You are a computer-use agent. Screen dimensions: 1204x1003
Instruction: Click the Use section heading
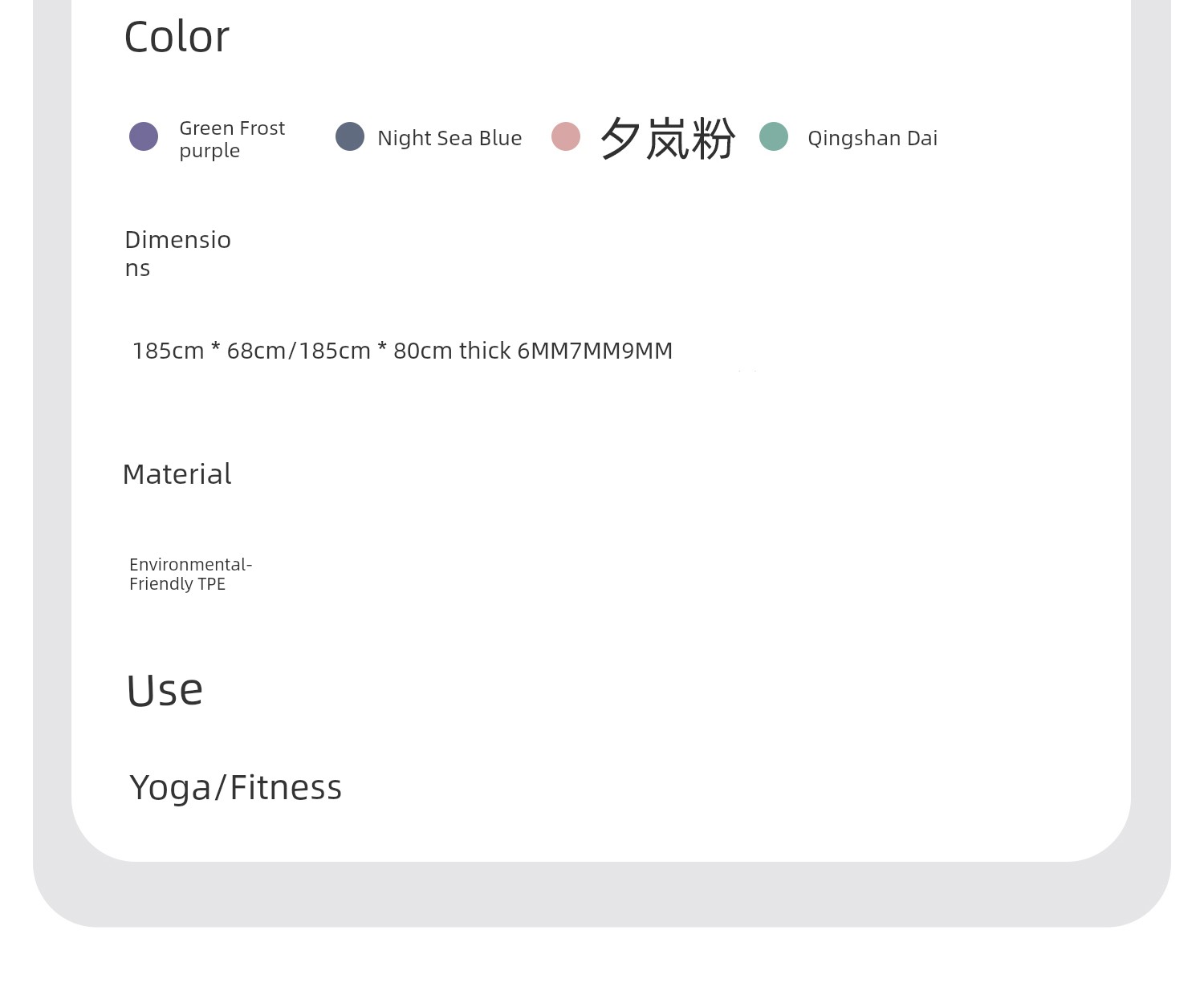point(165,690)
